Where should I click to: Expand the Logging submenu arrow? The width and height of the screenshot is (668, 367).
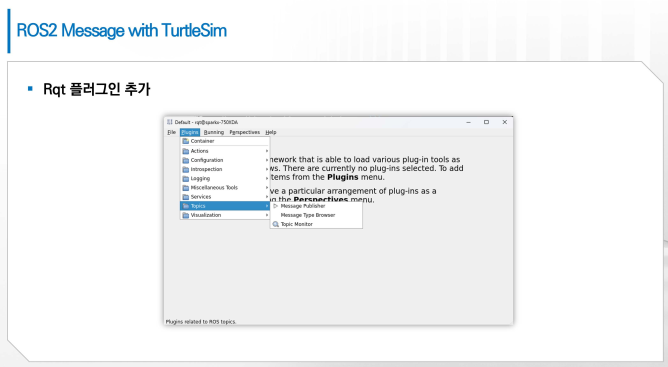[267, 179]
